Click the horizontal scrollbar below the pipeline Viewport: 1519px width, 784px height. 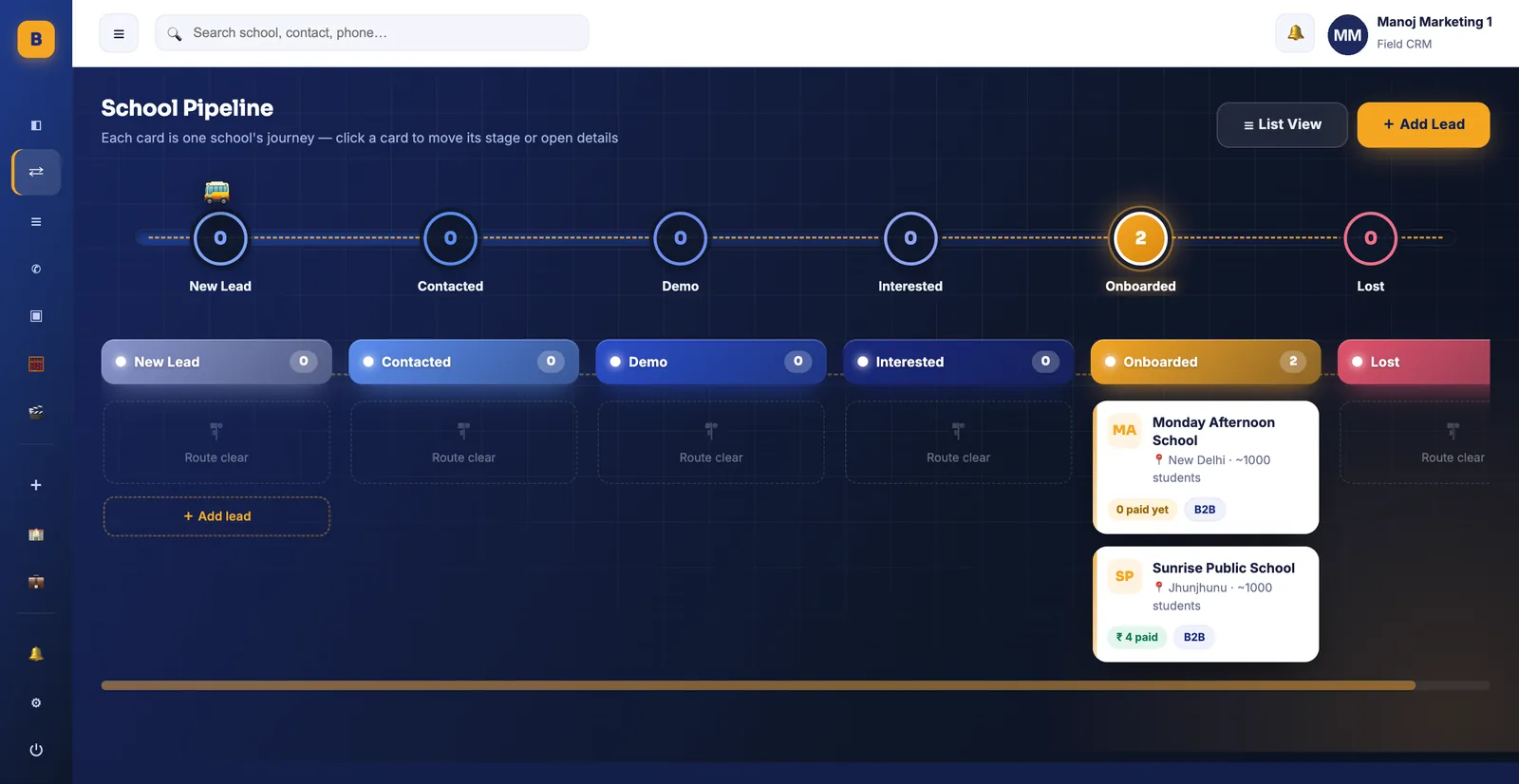click(x=758, y=685)
